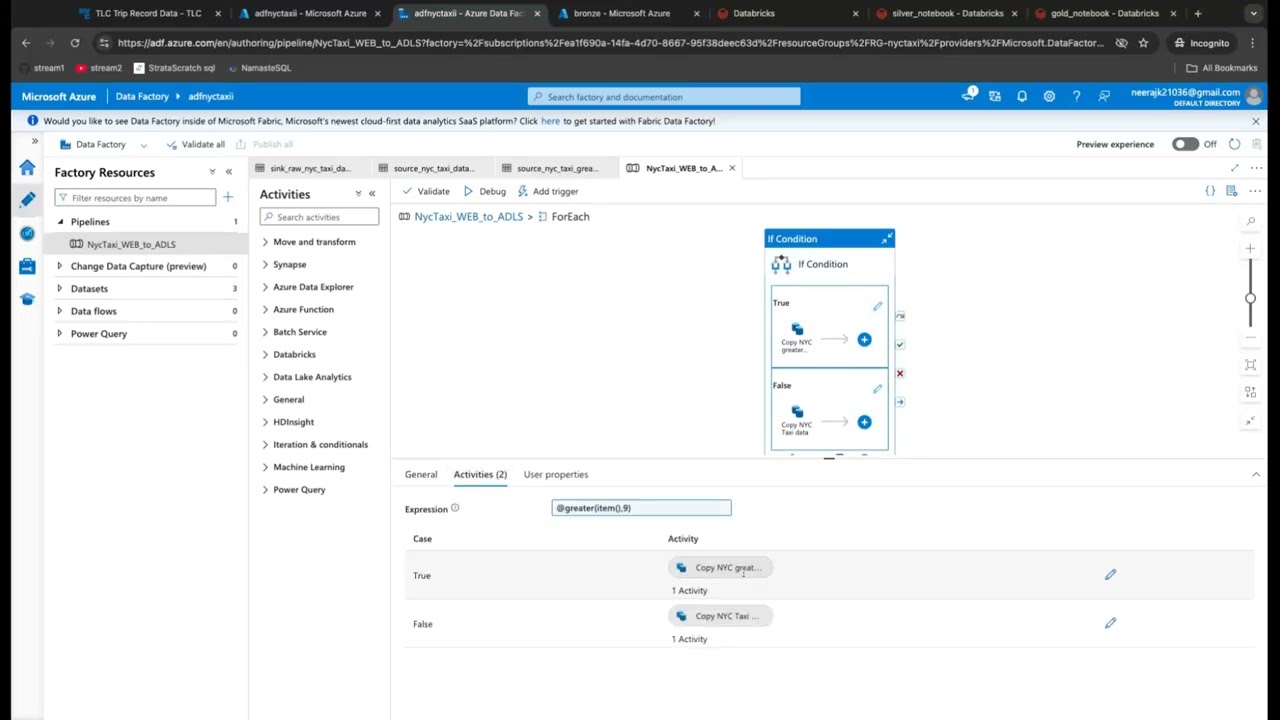Image resolution: width=1280 pixels, height=720 pixels.
Task: Click Validate all in toolbar
Action: point(196,144)
